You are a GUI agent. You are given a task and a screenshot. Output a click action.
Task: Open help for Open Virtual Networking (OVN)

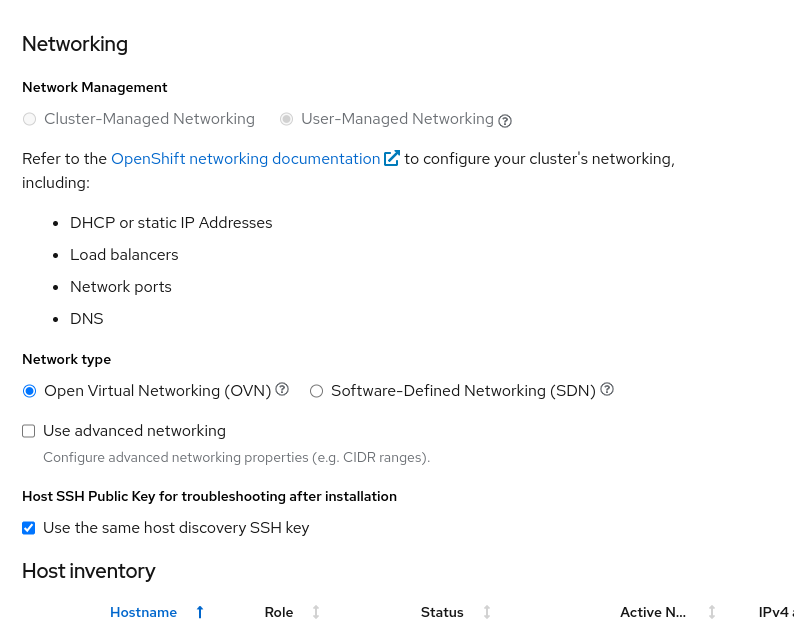coord(282,390)
